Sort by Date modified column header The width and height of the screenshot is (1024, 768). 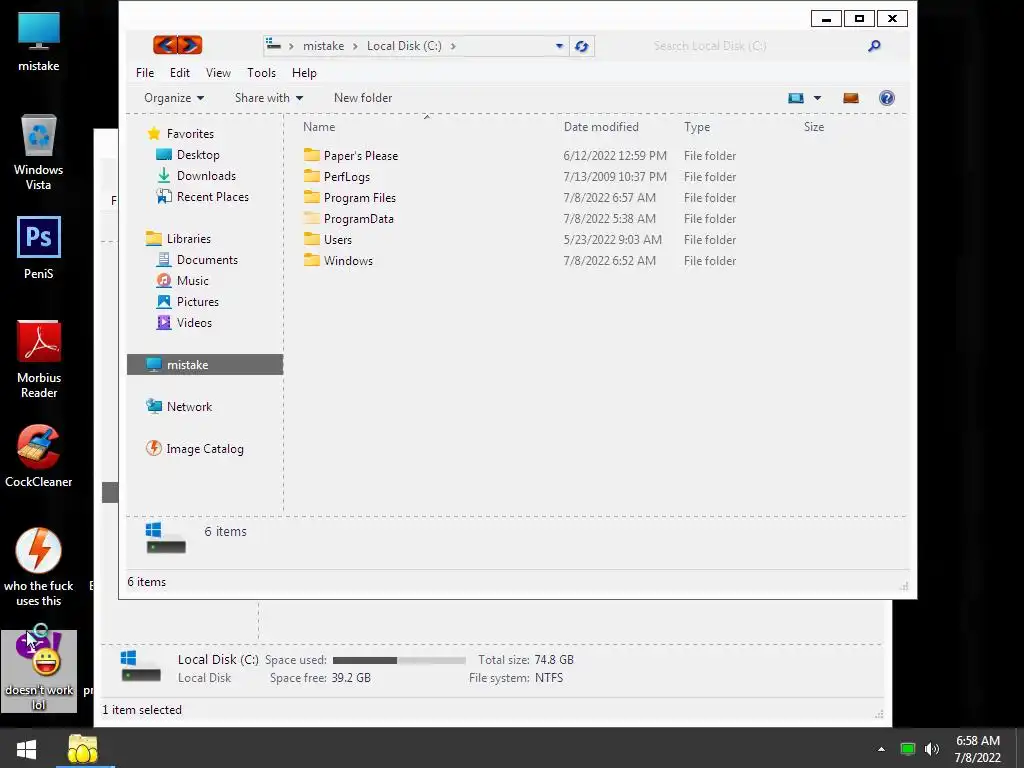point(601,127)
